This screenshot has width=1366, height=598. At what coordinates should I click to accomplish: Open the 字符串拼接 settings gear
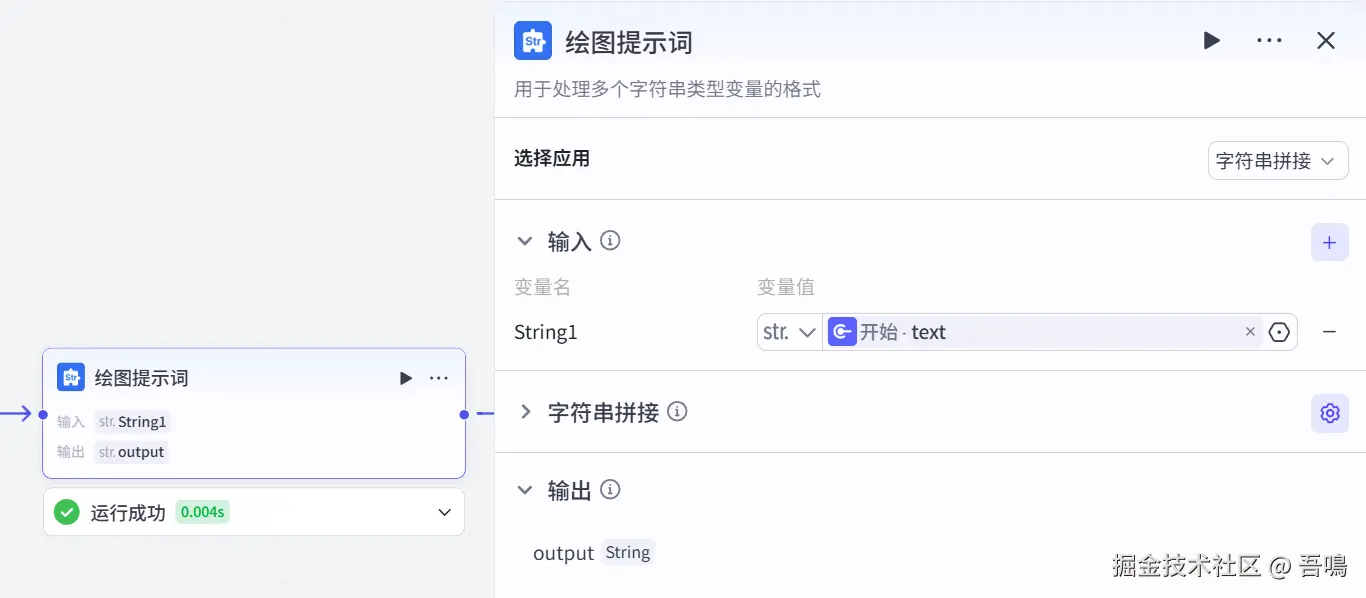tap(1329, 413)
